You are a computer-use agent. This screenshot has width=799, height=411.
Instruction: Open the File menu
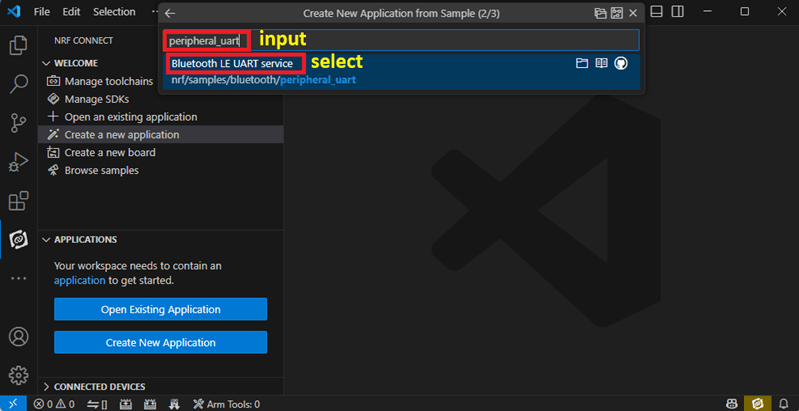pos(42,12)
